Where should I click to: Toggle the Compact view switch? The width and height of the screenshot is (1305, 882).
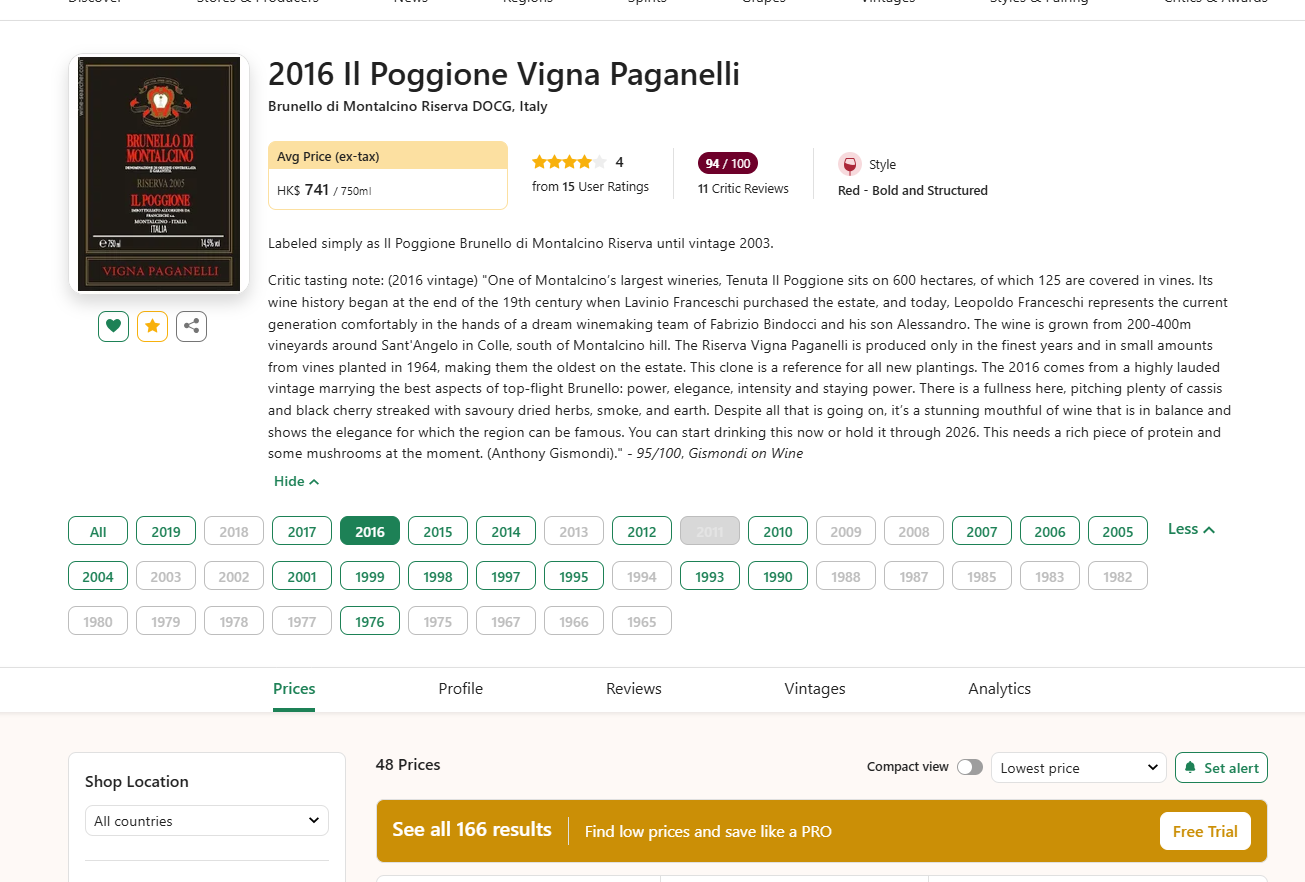click(969, 767)
